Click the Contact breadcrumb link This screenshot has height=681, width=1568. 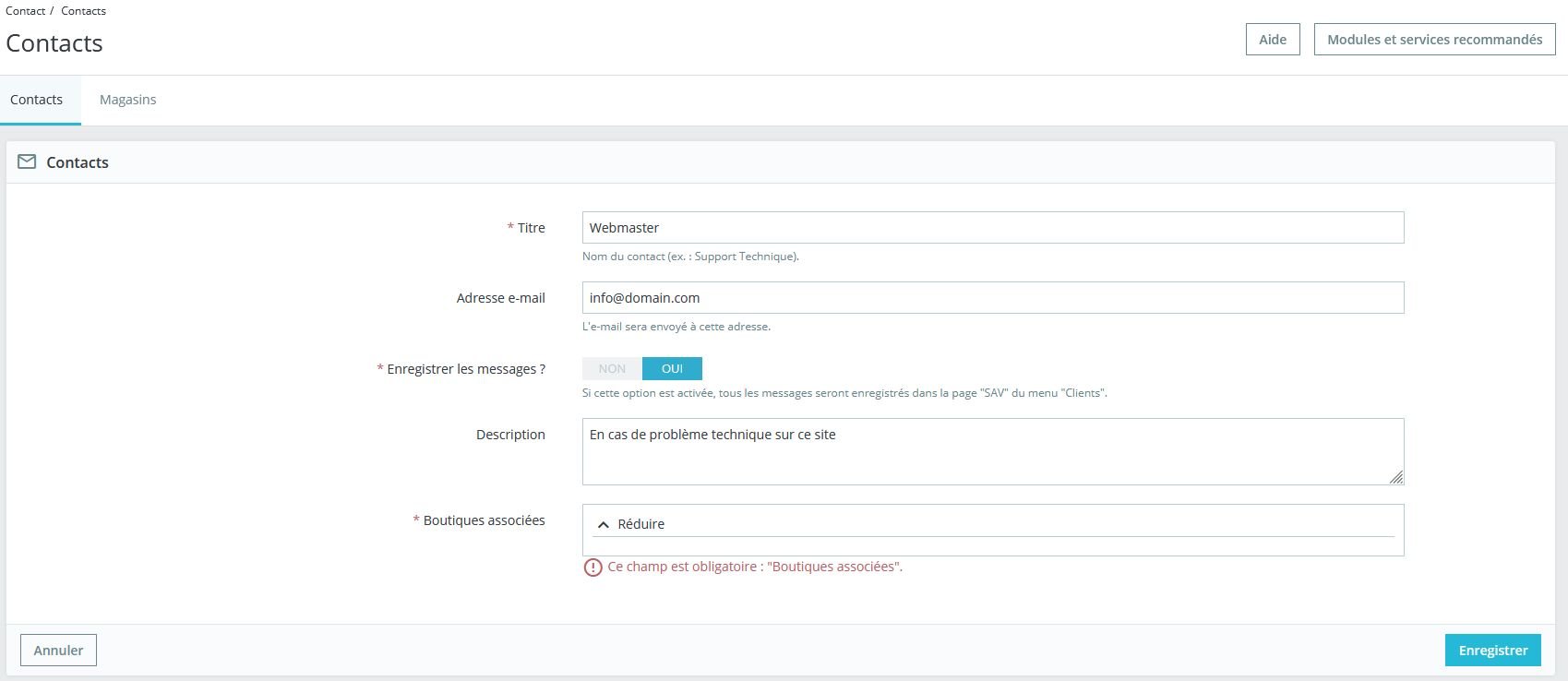coord(25,11)
